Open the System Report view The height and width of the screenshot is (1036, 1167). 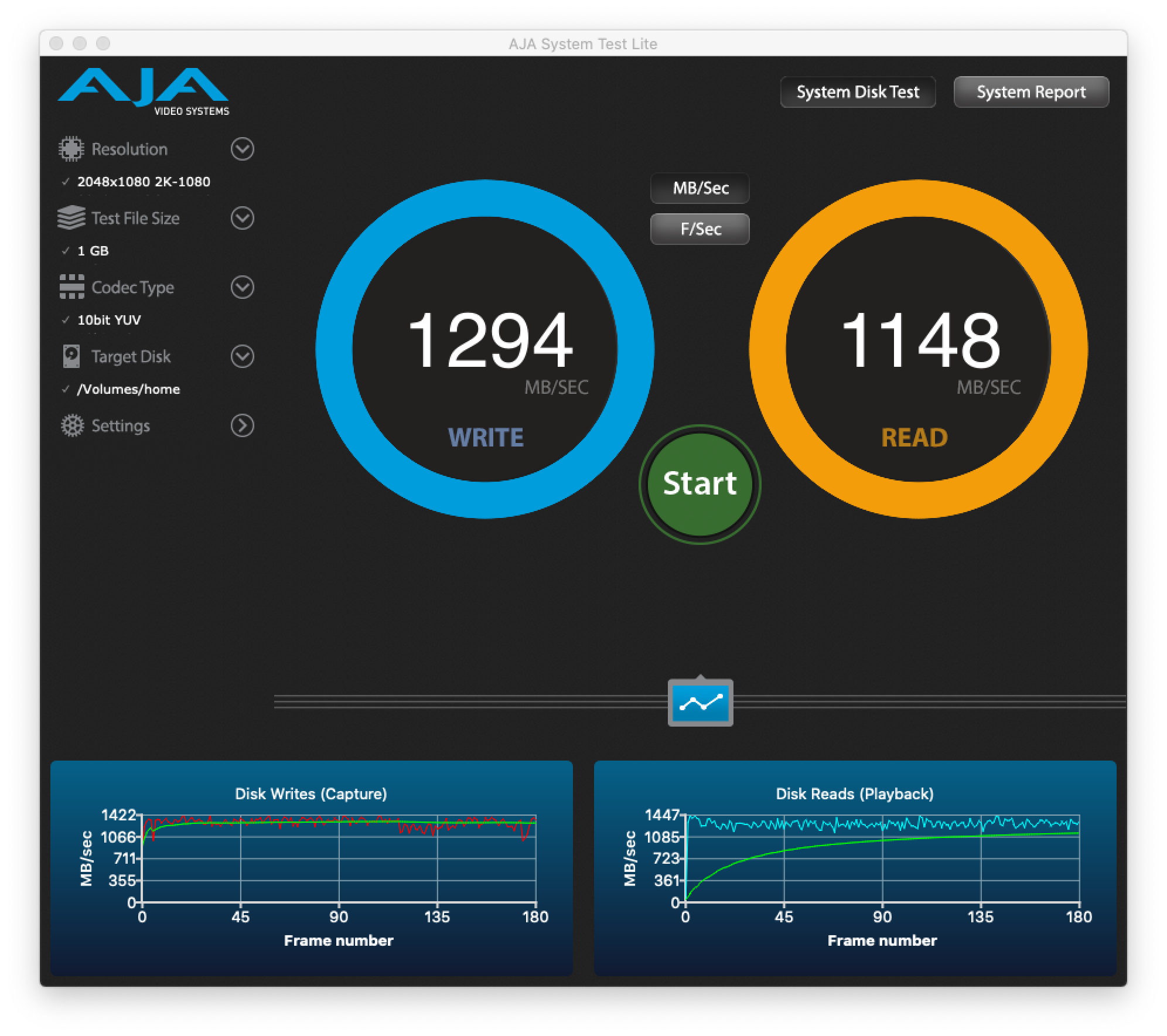pos(1031,92)
